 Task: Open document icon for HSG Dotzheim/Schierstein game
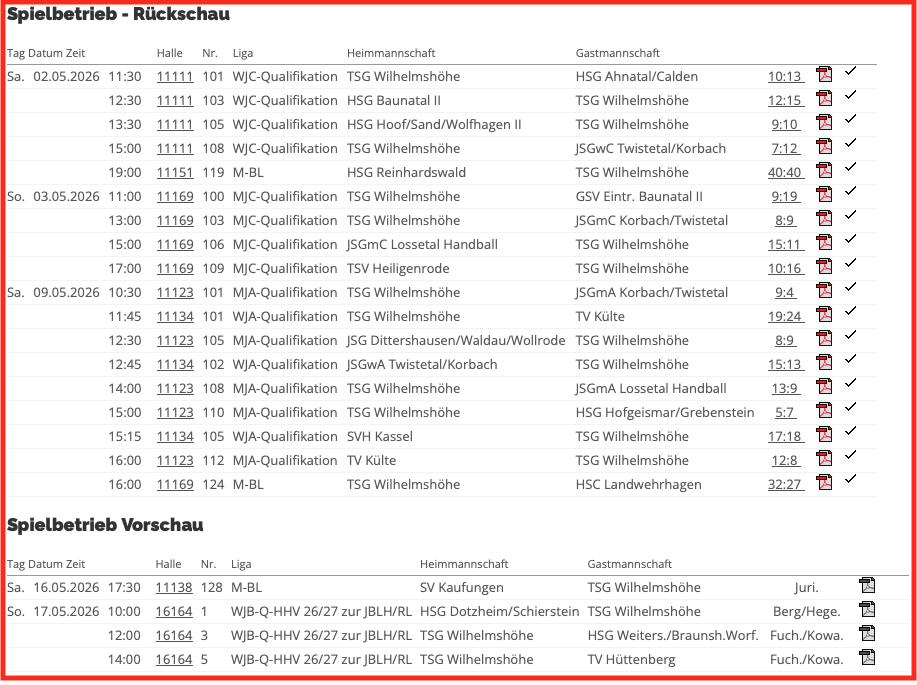tap(867, 609)
